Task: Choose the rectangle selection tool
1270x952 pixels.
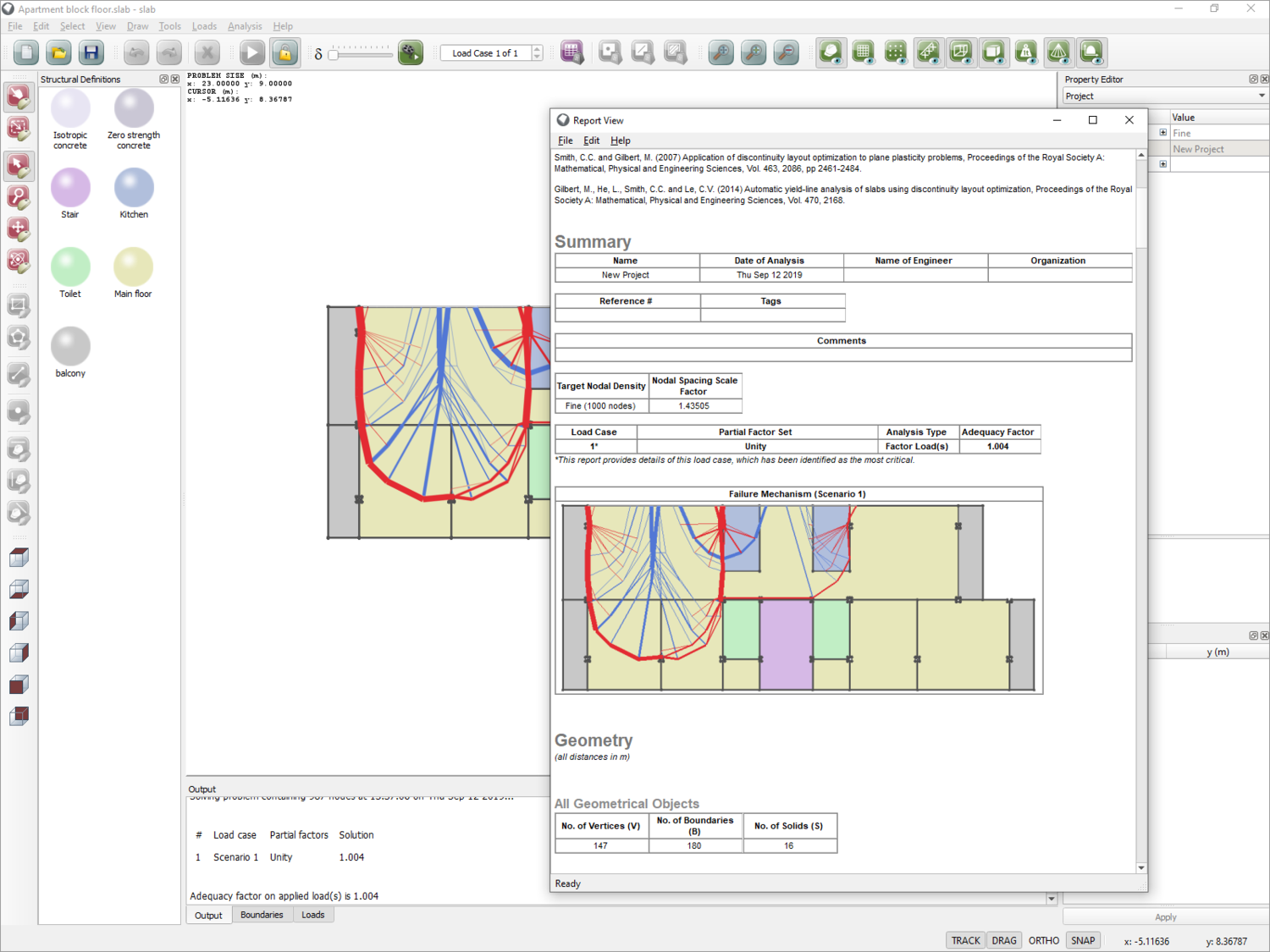Action: [x=19, y=129]
